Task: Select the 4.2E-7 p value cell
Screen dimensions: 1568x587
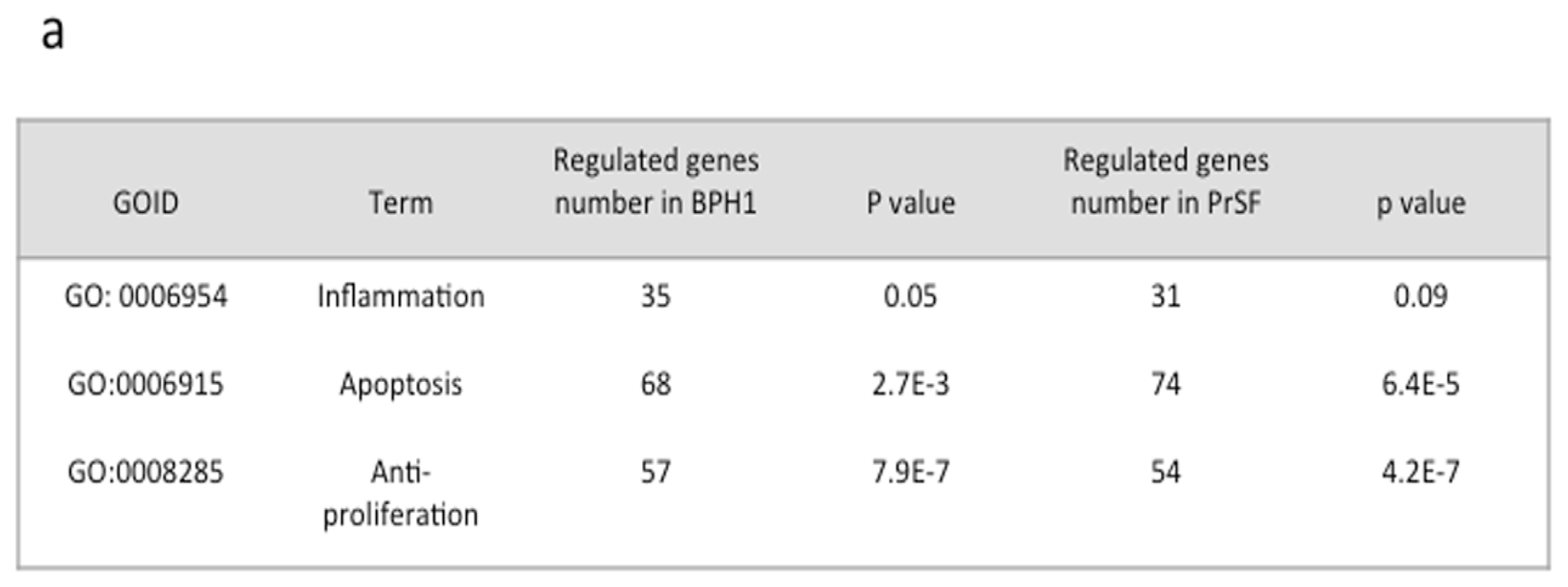Action: 1421,472
